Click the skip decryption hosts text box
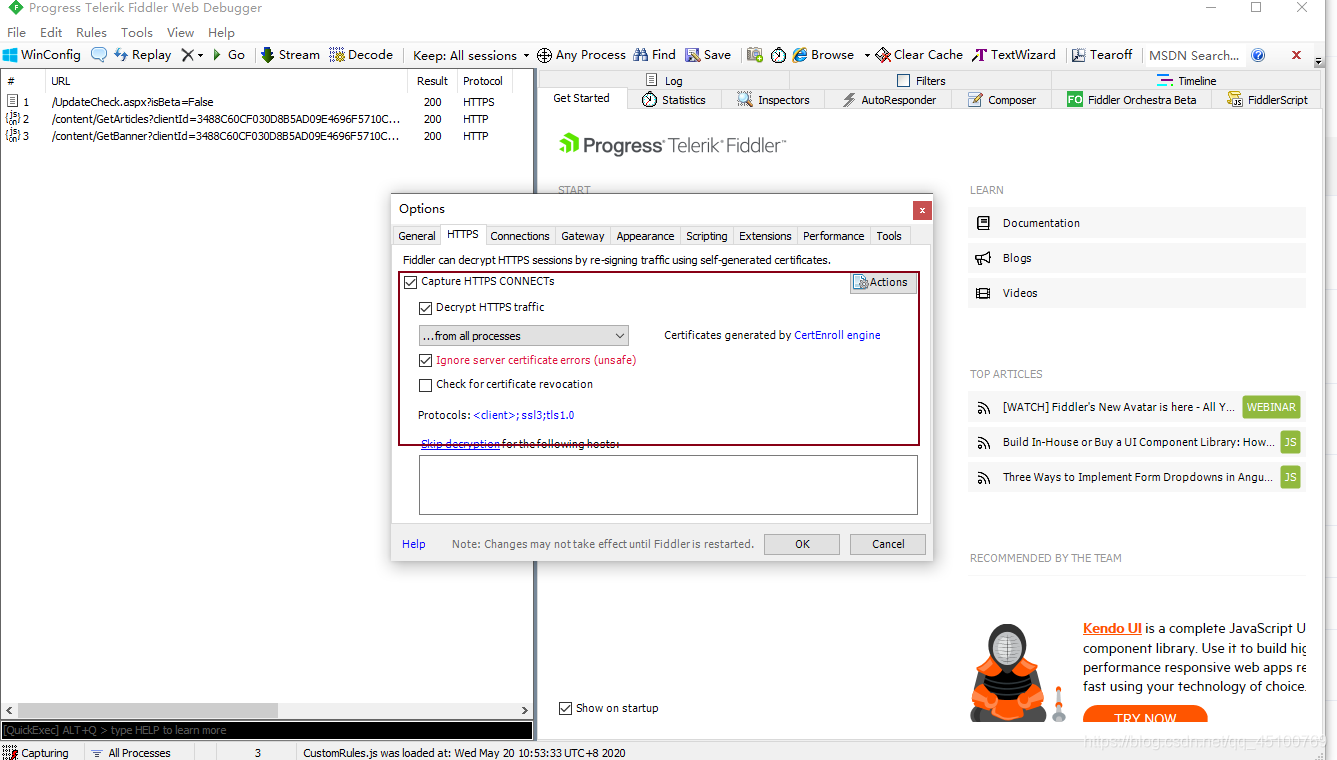The image size is (1337, 760). coord(668,485)
